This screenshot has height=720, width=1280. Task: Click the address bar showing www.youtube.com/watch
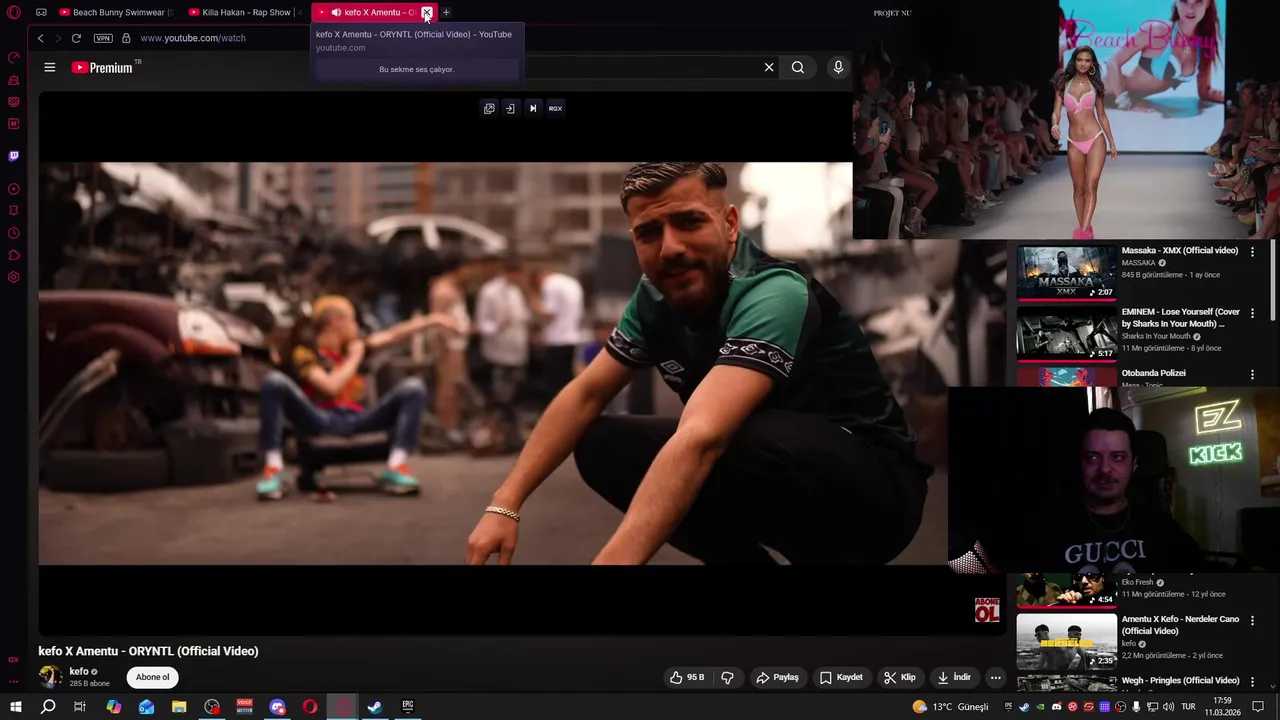pos(193,38)
